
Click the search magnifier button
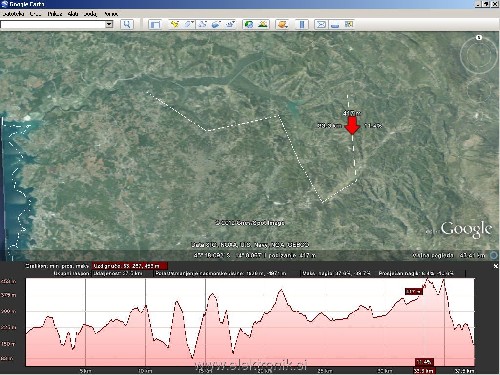[127, 24]
